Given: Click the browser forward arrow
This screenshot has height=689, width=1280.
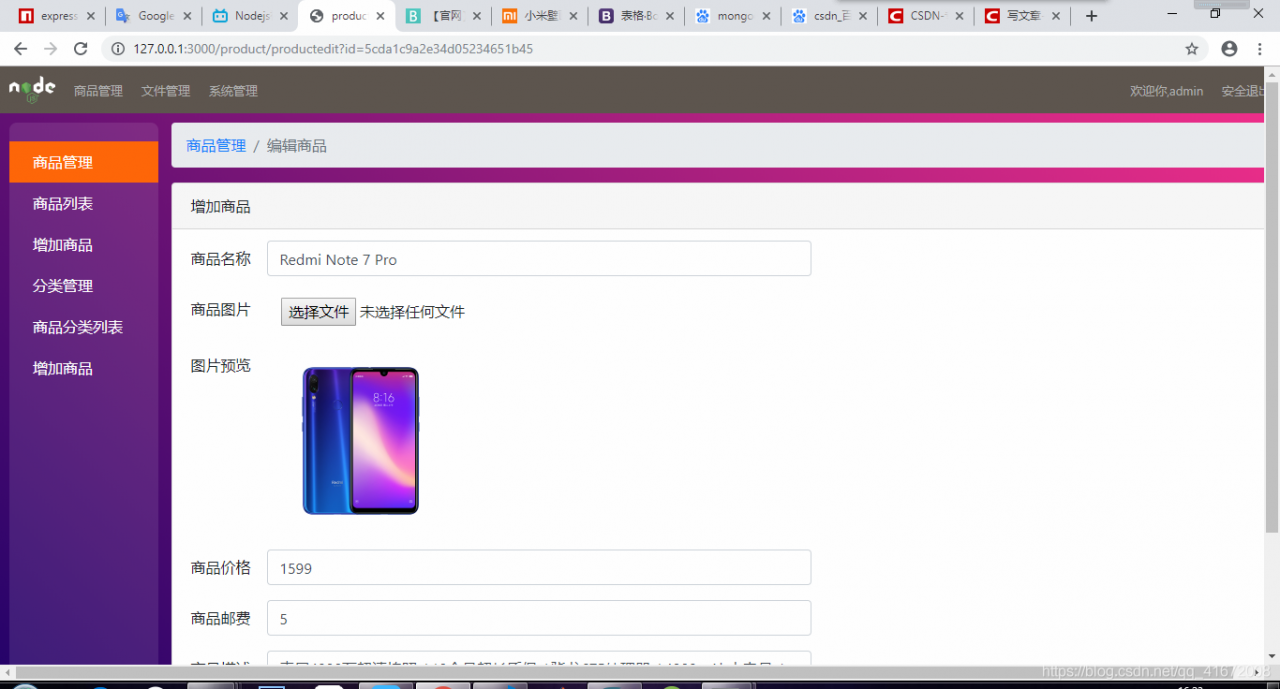Looking at the screenshot, I should pos(51,48).
